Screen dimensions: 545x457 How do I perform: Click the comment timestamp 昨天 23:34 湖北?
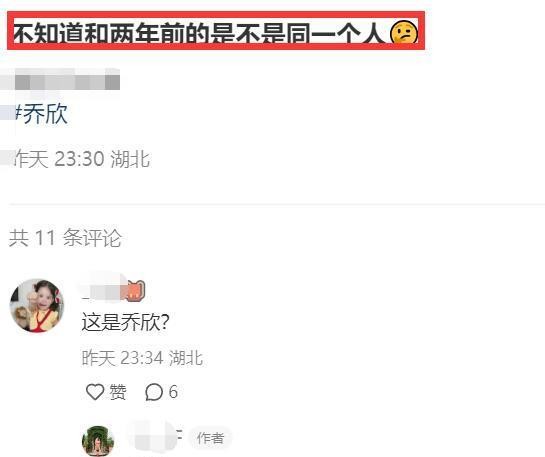pos(142,358)
